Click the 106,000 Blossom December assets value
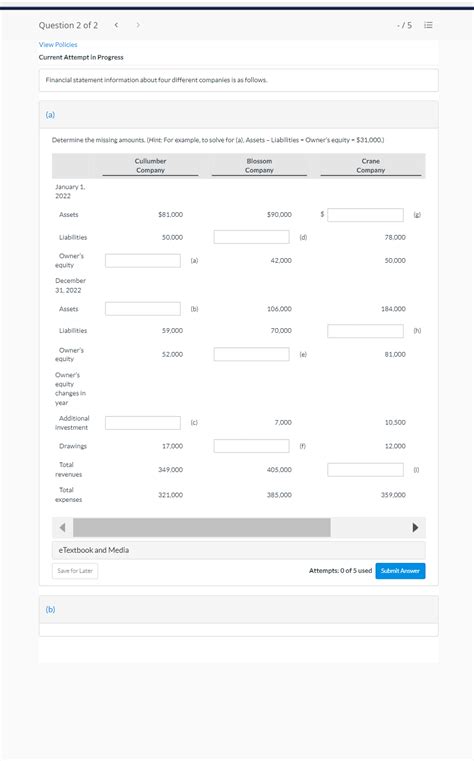This screenshot has height=761, width=474. coord(279,309)
